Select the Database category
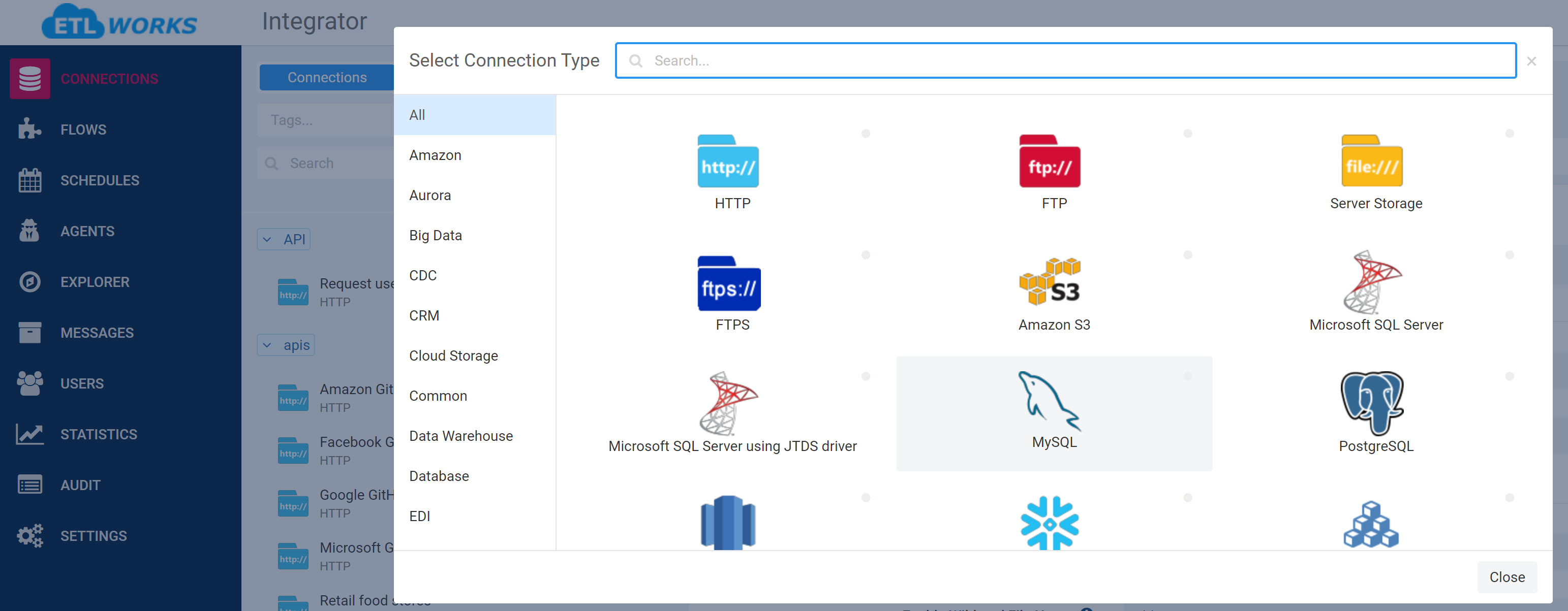The image size is (1568, 611). tap(475, 476)
